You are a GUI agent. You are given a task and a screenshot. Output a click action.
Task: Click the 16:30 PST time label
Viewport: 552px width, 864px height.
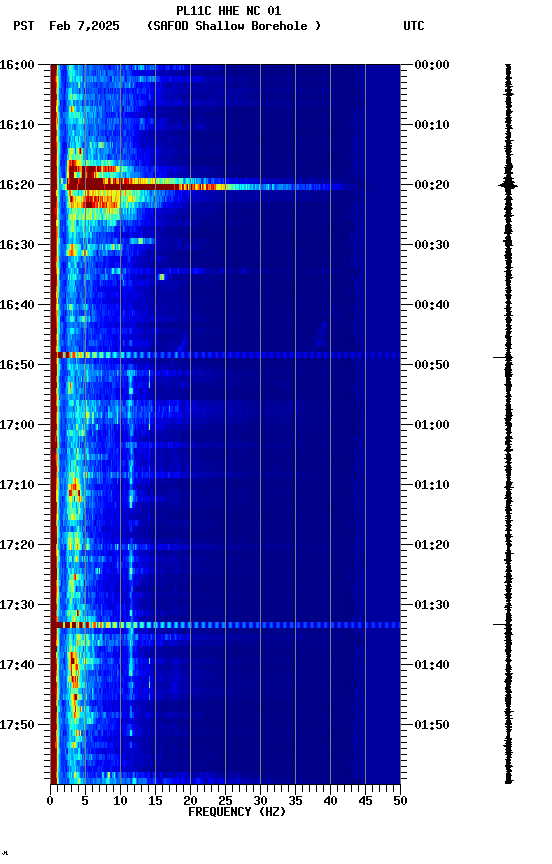click(x=17, y=245)
